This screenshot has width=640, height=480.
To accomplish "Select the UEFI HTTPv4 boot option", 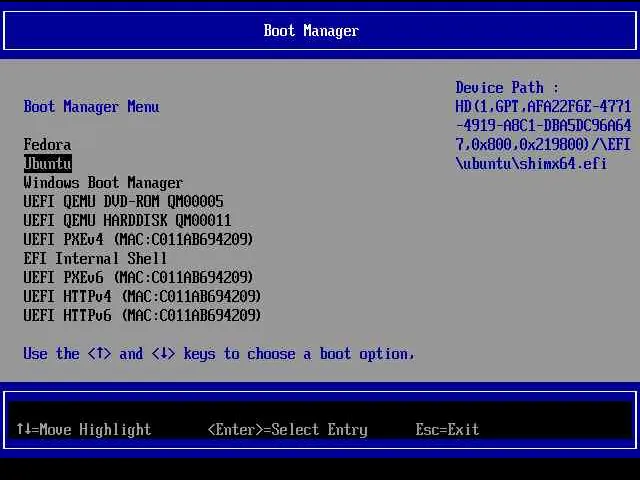I will pos(142,297).
